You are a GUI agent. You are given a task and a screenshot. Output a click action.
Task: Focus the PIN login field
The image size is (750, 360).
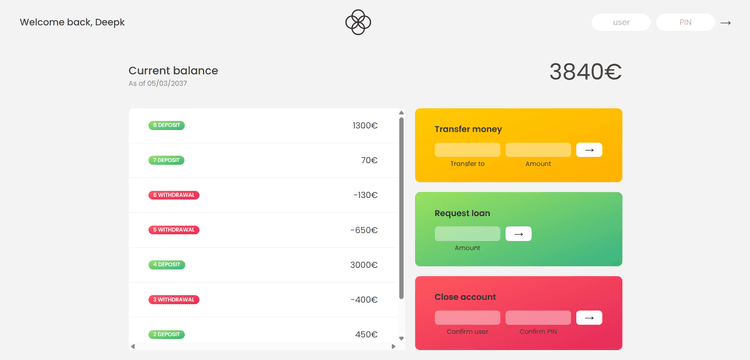point(685,22)
